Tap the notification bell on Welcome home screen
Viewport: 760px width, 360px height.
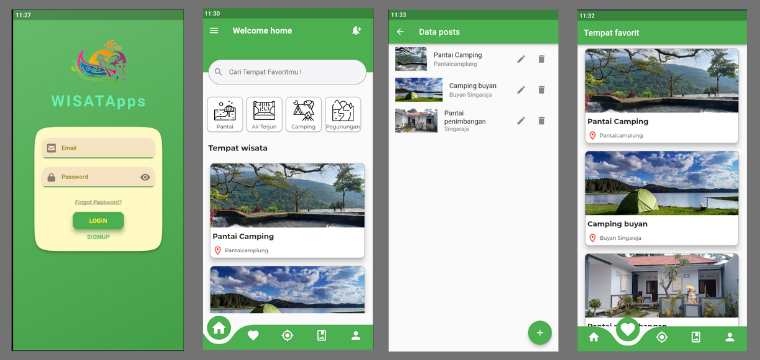pos(356,31)
